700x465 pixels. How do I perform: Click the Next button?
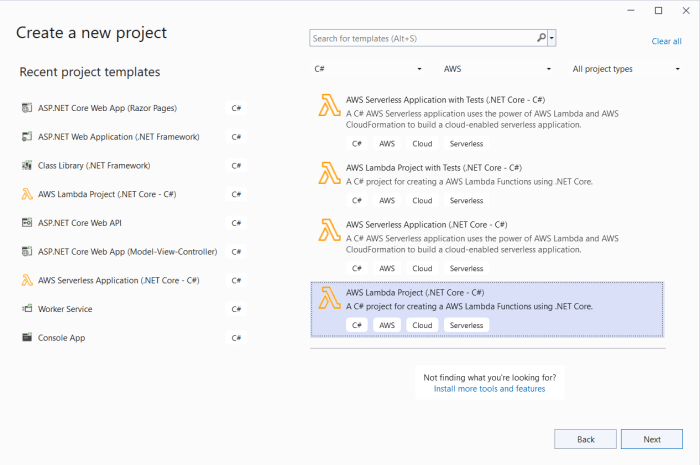point(652,439)
